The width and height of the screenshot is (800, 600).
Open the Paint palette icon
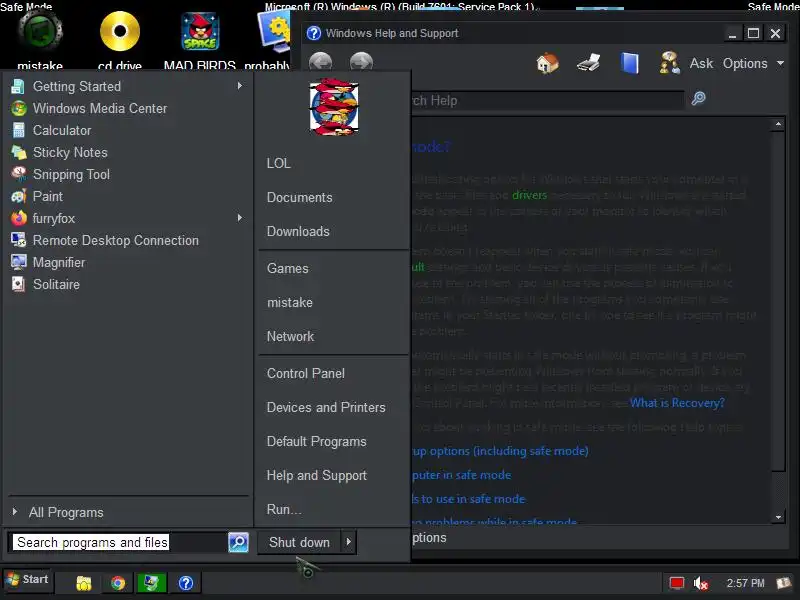tap(18, 196)
